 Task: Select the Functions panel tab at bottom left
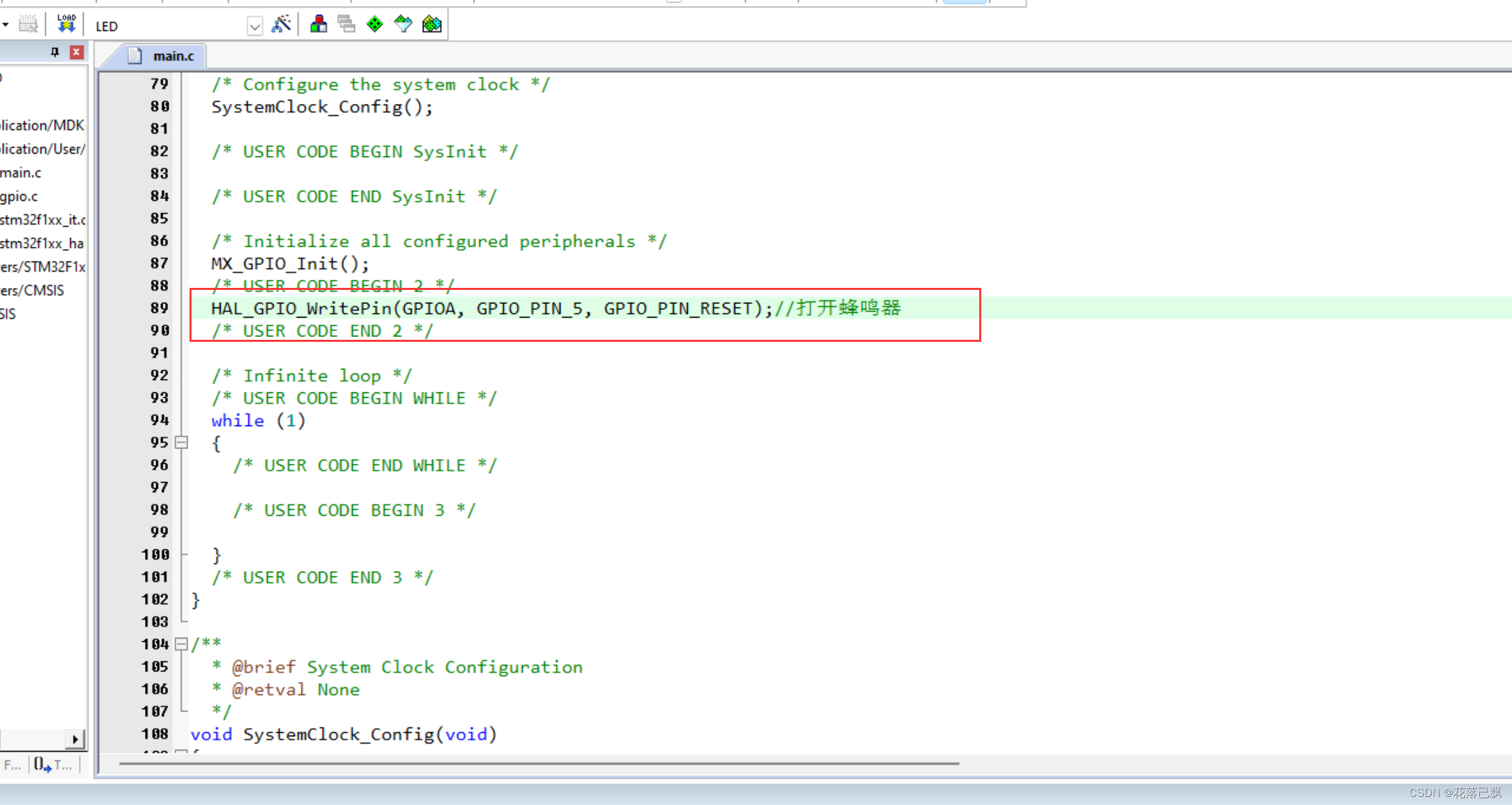click(13, 765)
